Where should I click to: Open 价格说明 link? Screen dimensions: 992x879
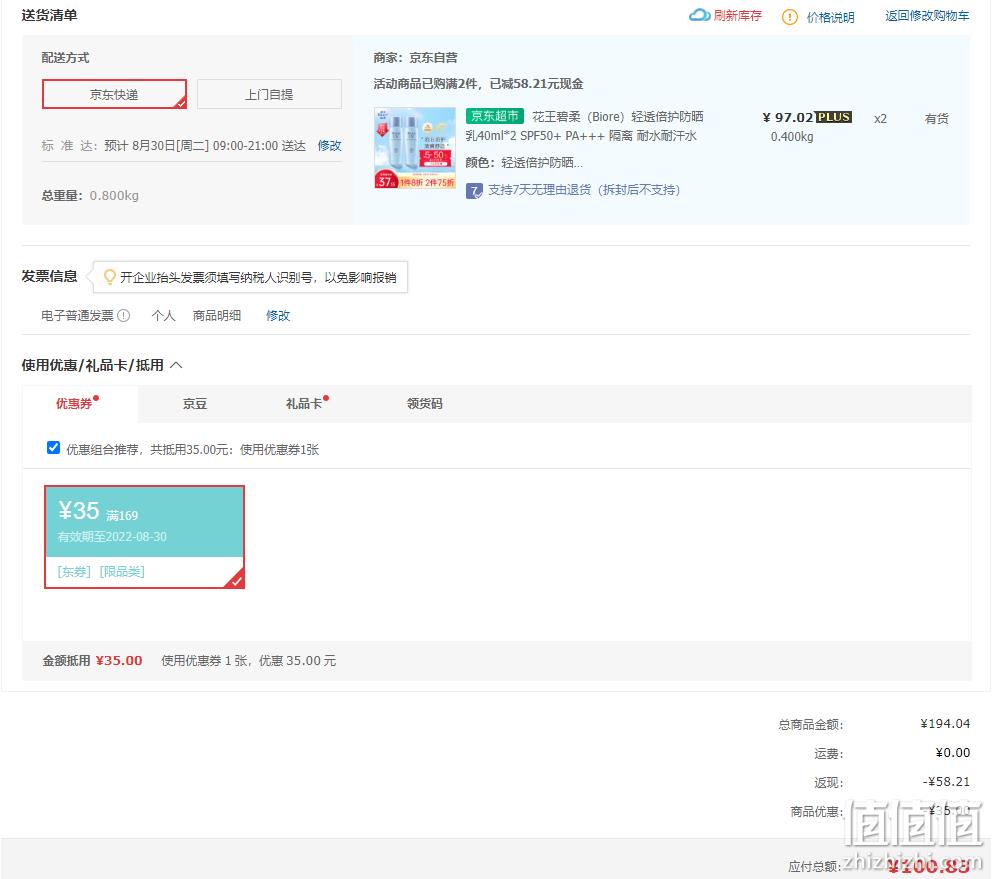[830, 18]
